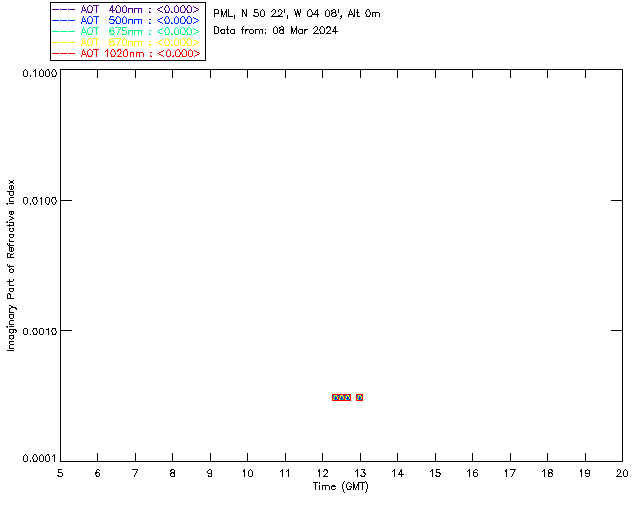The height and width of the screenshot is (512, 640).
Task: Click the AOT 400nm legend entry
Action: (x=126, y=9)
